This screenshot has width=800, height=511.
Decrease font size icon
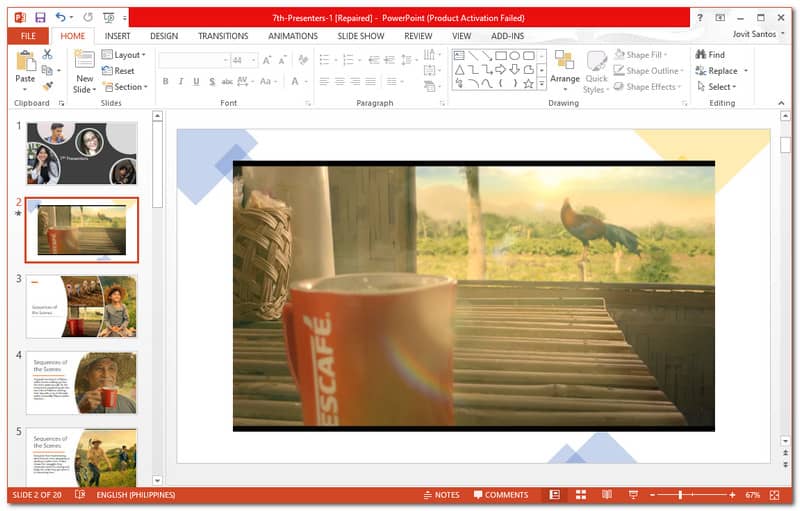point(282,60)
